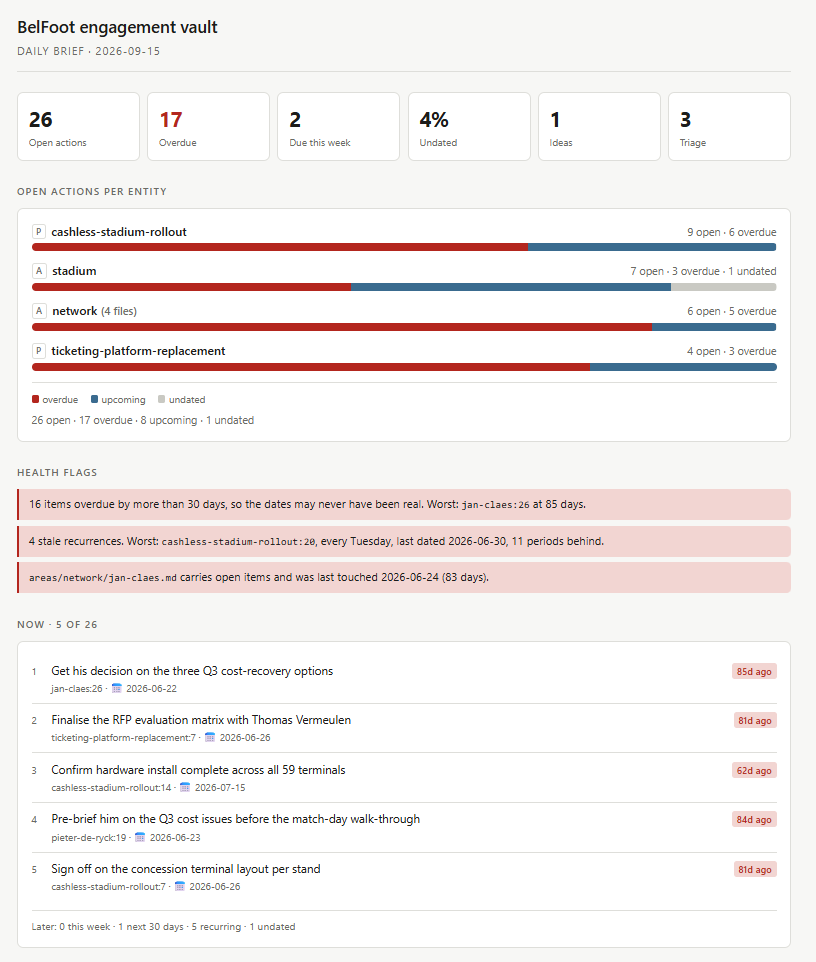Click the P badge beside ticketing-platform-replacement
This screenshot has width=816, height=962.
click(39, 351)
